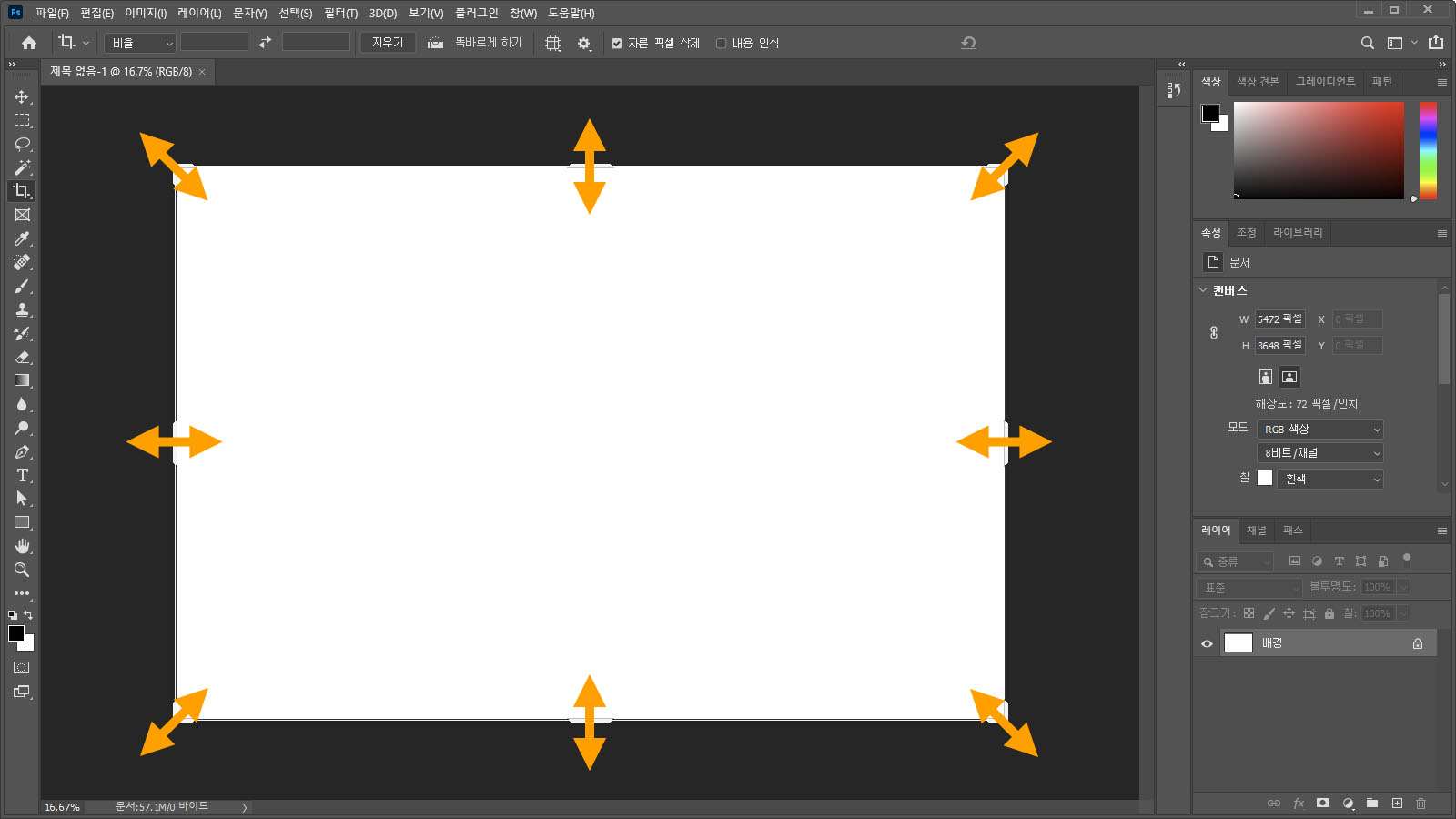Set canvas to portrait orientation
This screenshot has height=819, width=1456.
pyautogui.click(x=1265, y=377)
